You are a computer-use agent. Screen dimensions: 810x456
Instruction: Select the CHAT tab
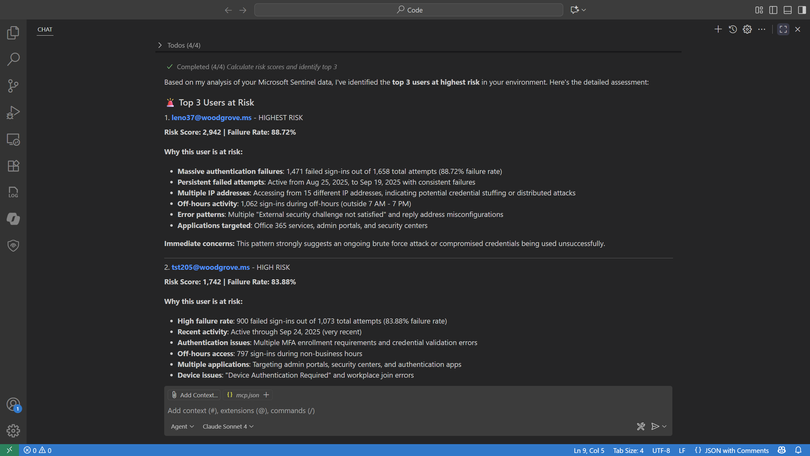click(x=45, y=29)
